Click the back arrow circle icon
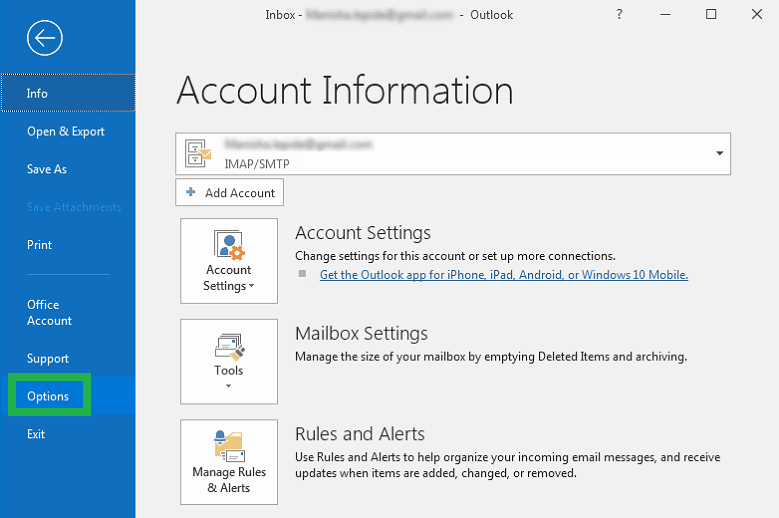This screenshot has width=779, height=518. (45, 38)
